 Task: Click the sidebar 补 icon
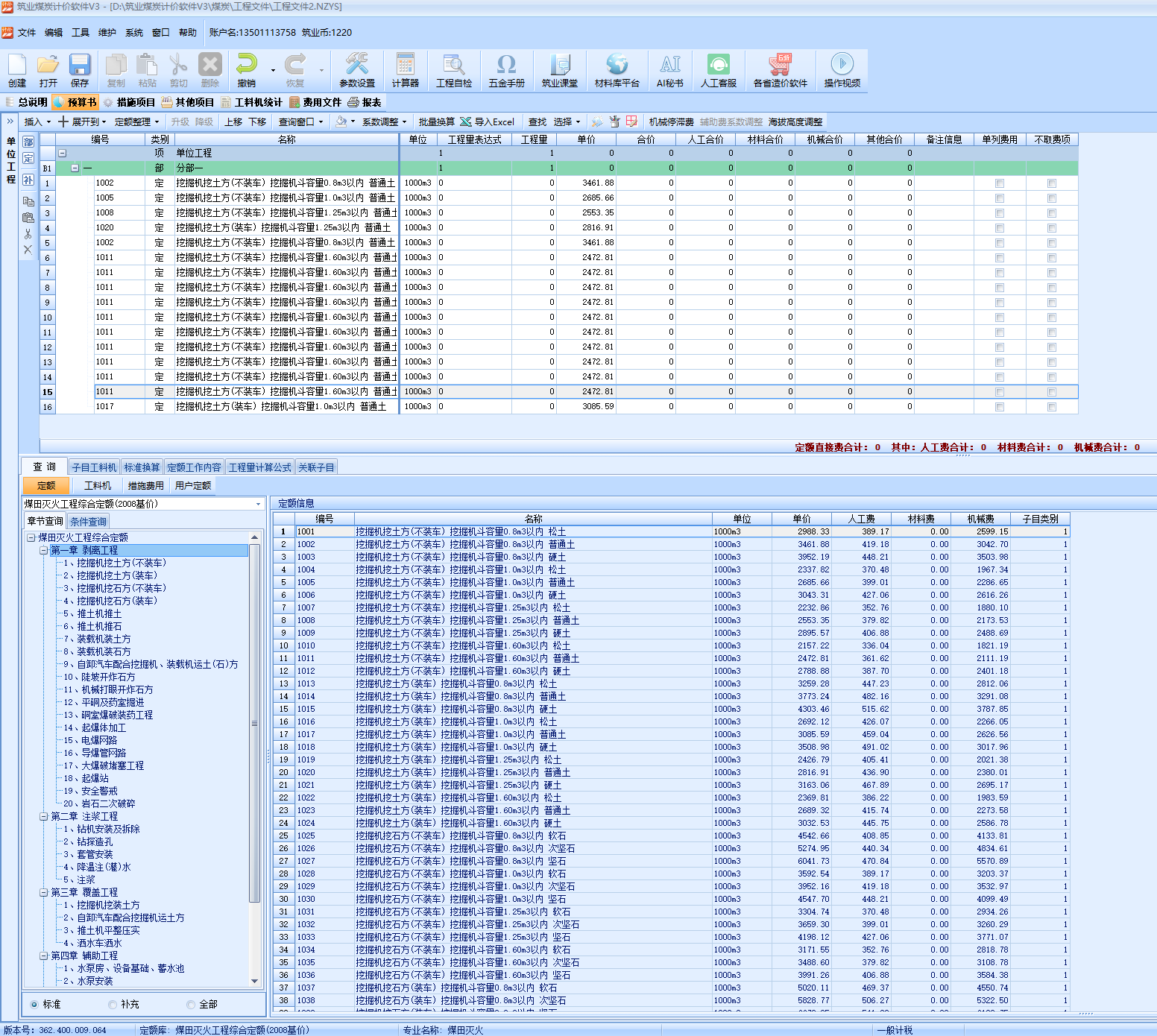pos(28,180)
